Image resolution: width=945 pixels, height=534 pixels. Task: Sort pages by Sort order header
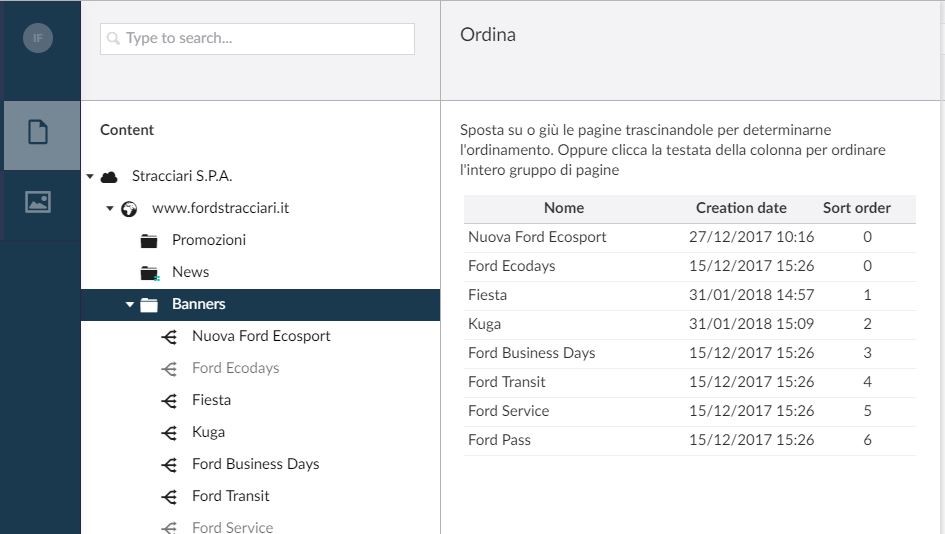pyautogui.click(x=856, y=208)
